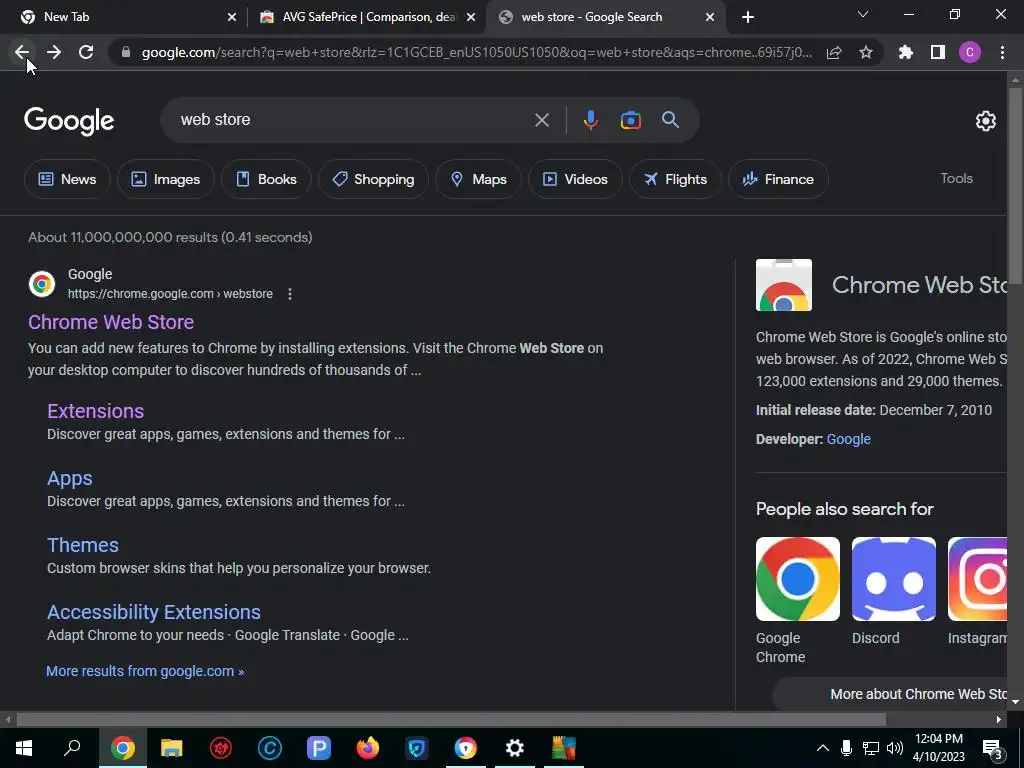Click More about Chrome Web Store button

tap(891, 694)
